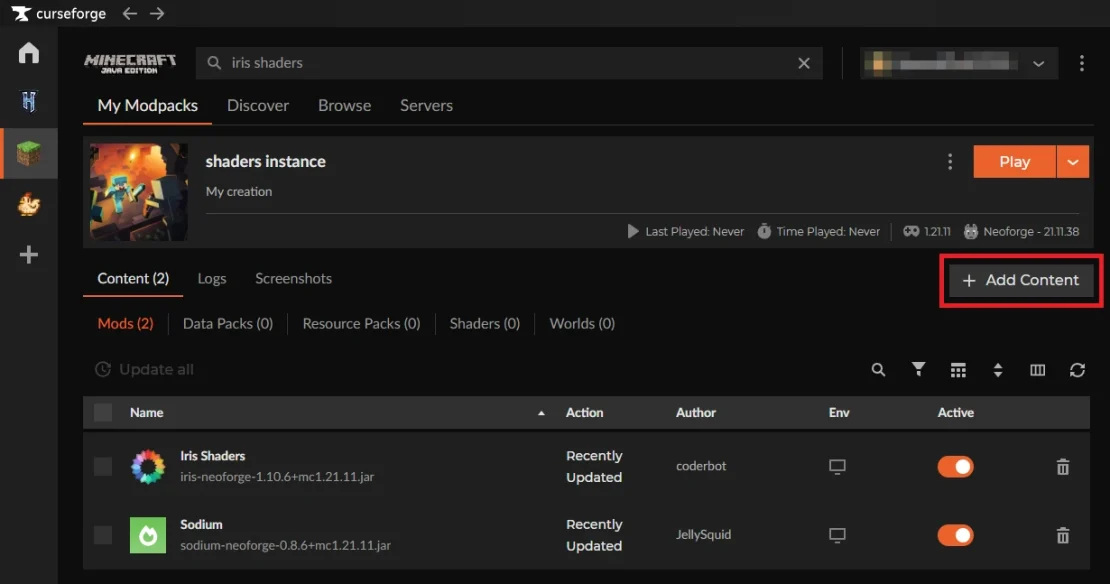Open the chicken game icon in the sidebar
Viewport: 1110px width, 584px height.
[x=29, y=205]
